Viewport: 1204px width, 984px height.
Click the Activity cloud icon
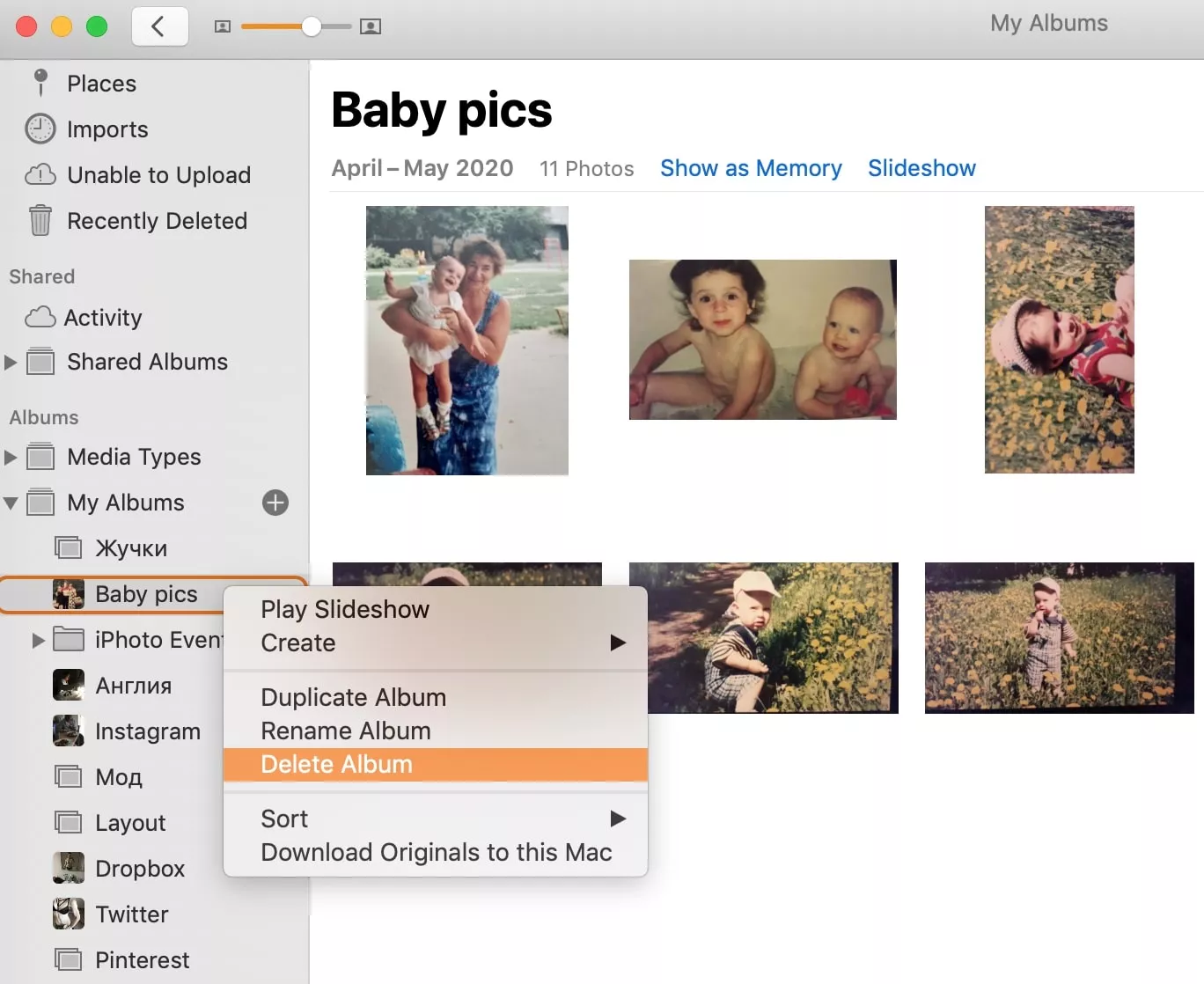(x=40, y=317)
